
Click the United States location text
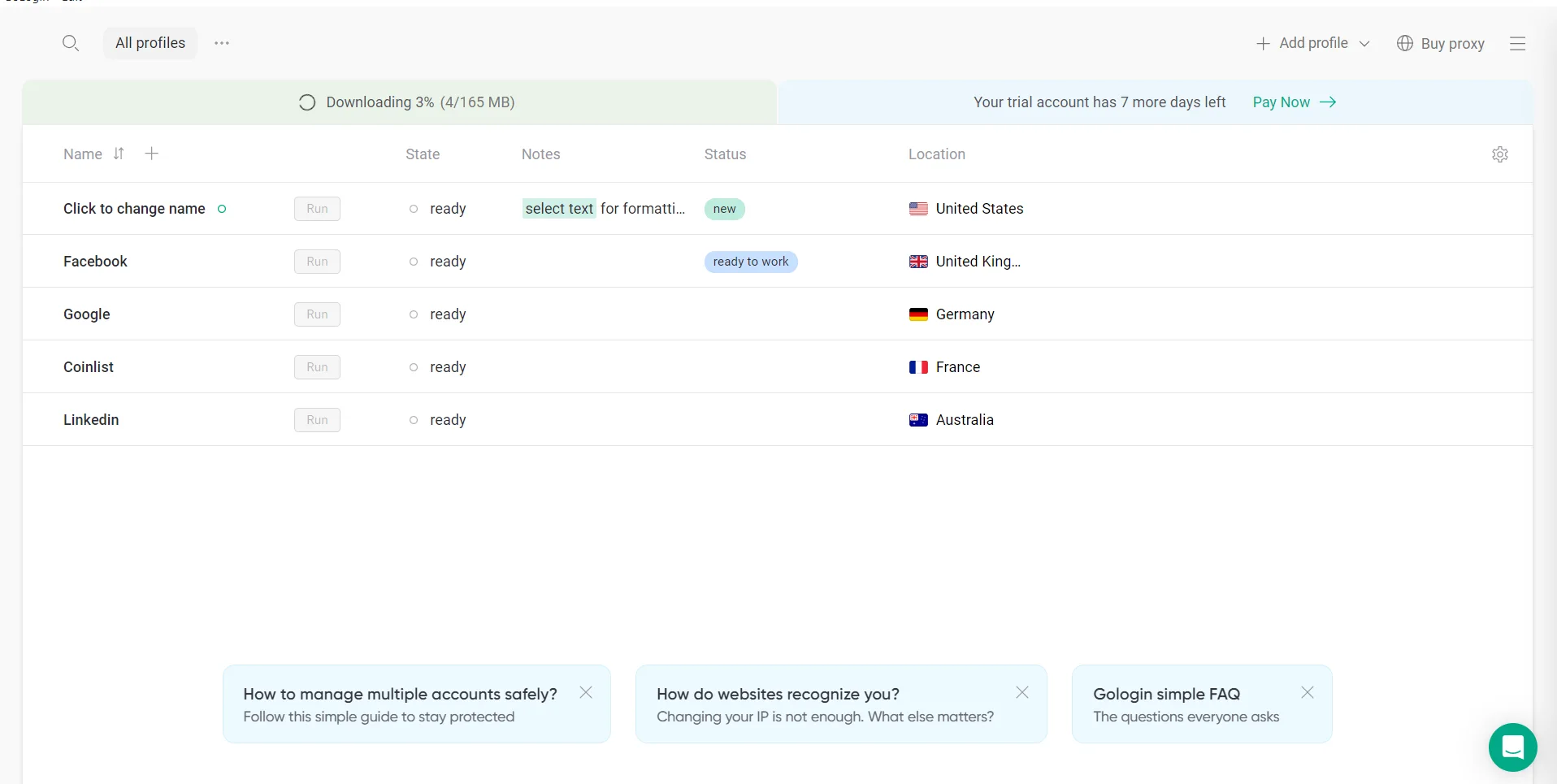pyautogui.click(x=979, y=209)
